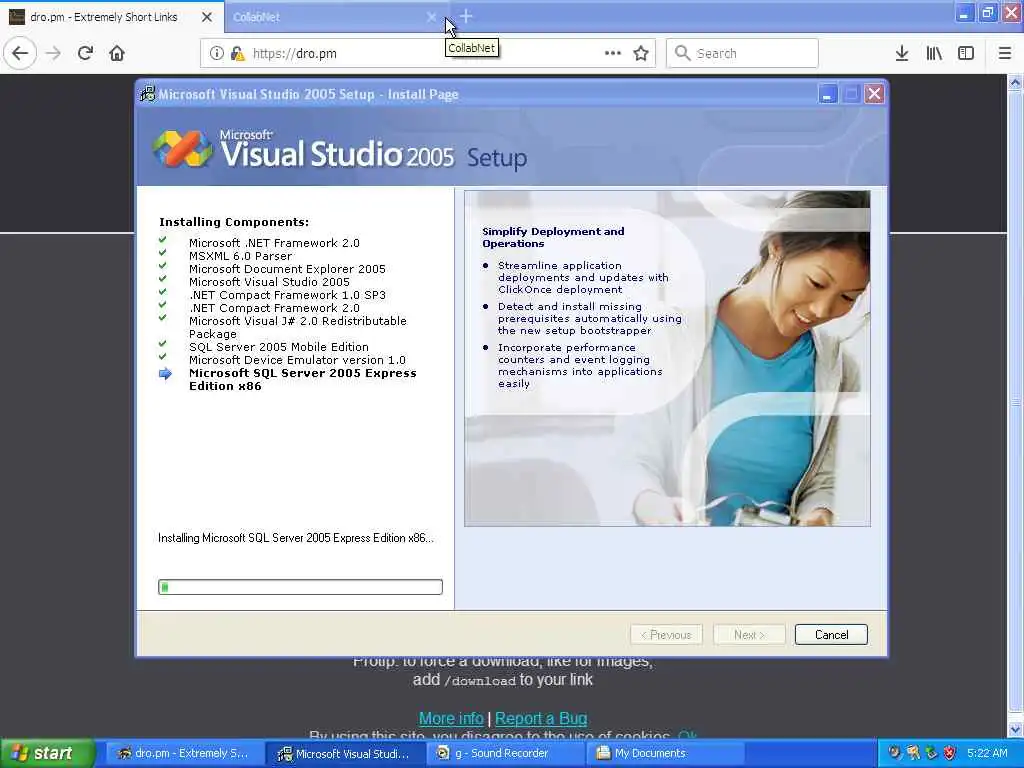1024x768 pixels.
Task: Switch to dro.pm taskbar button
Action: click(185, 754)
